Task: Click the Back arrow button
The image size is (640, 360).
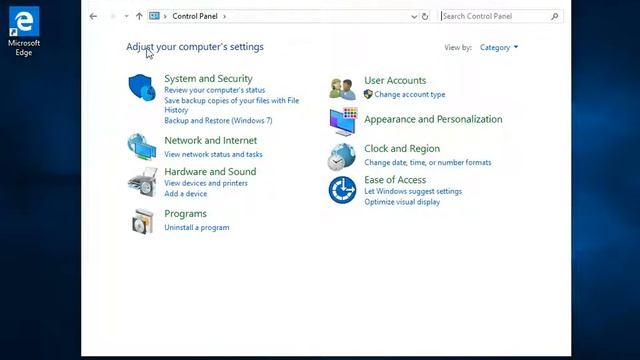Action: pyautogui.click(x=93, y=16)
